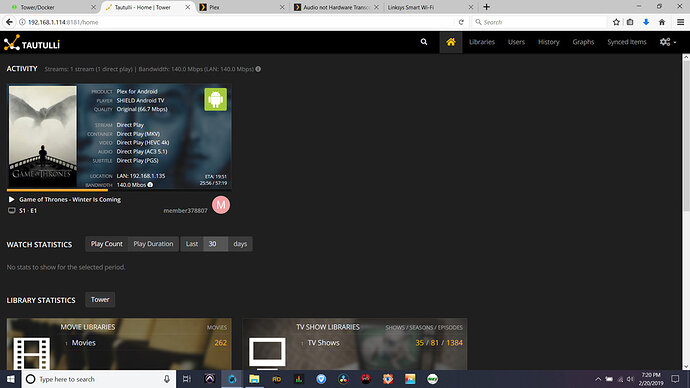
Task: Open the Windows Start menu
Action: pyautogui.click(x=11, y=379)
